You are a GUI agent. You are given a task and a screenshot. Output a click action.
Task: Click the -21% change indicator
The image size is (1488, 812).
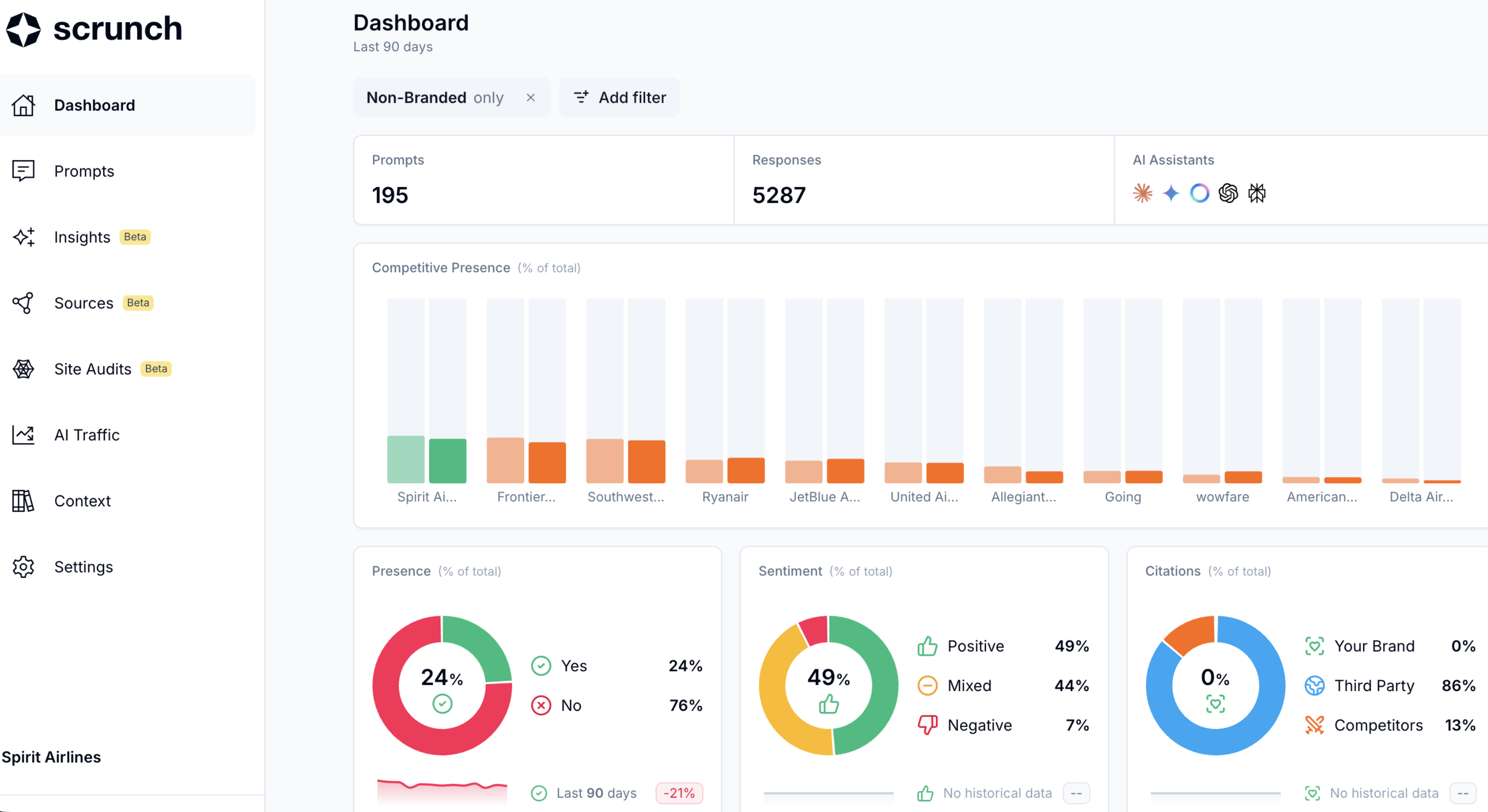679,793
